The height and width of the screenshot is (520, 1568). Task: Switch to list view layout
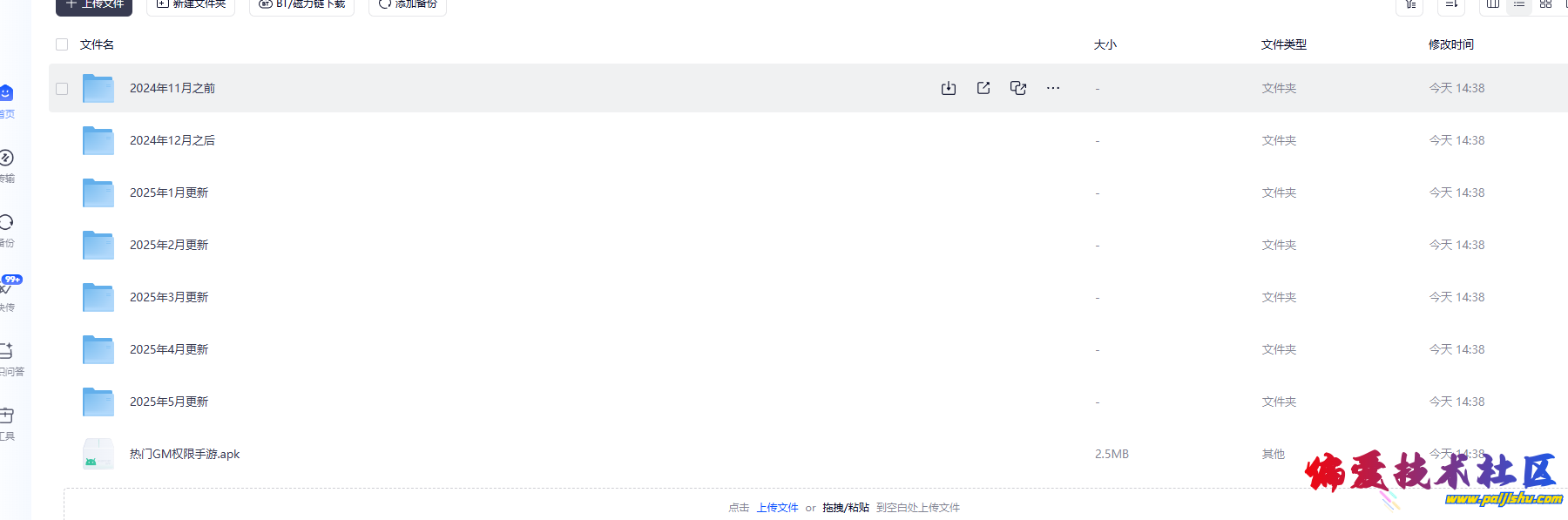[1519, 4]
